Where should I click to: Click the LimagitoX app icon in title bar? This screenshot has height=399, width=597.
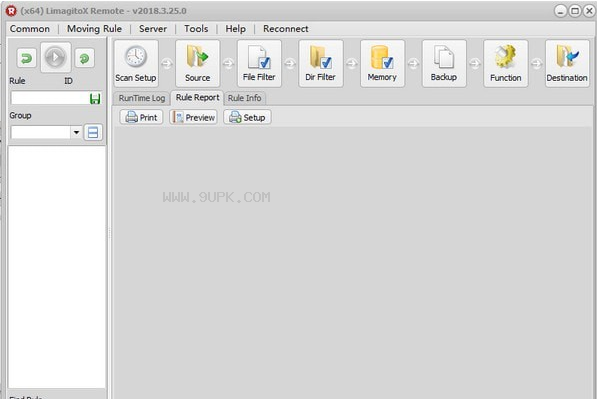pos(11,11)
